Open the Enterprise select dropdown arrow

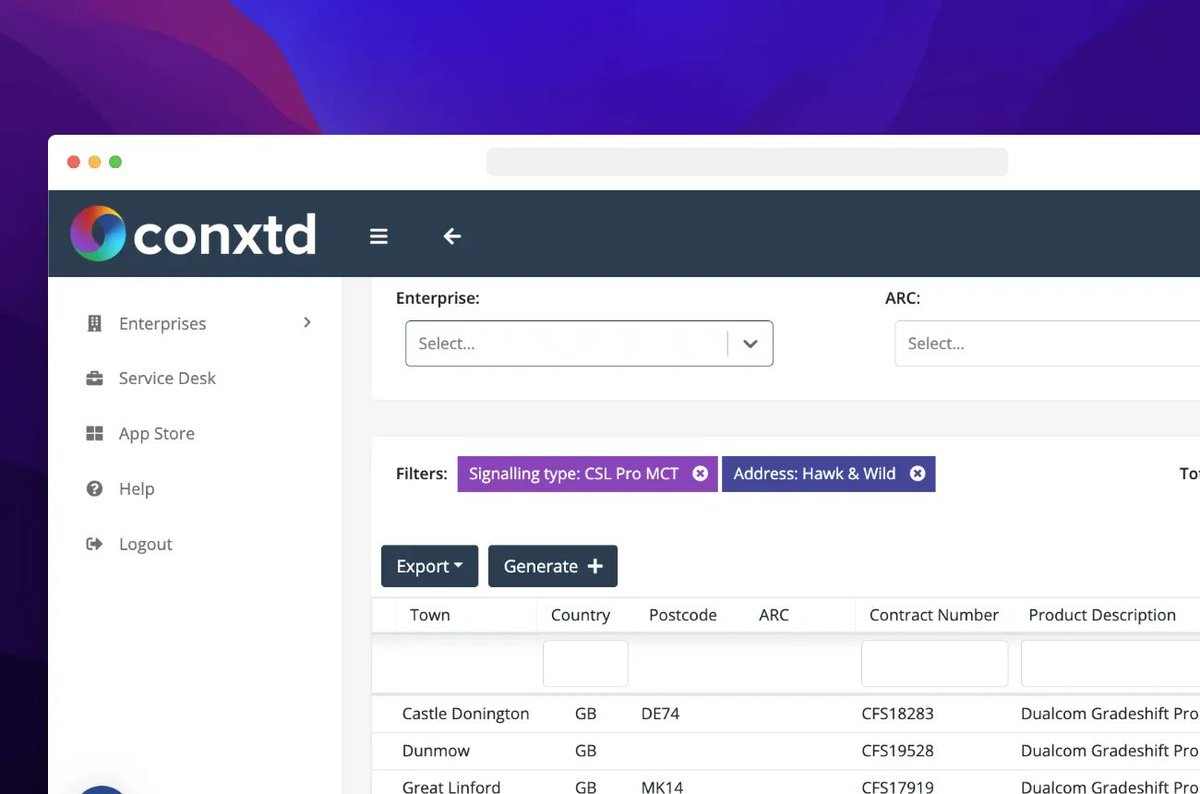750,344
